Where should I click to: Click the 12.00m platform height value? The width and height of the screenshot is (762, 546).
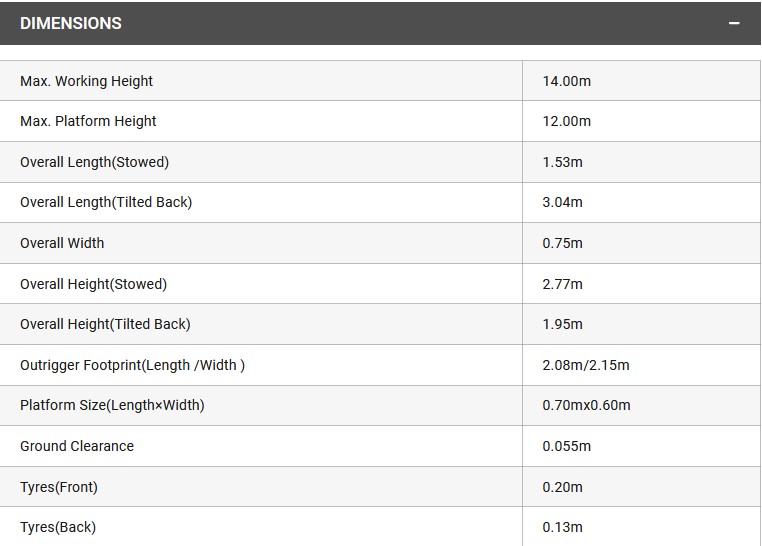567,121
